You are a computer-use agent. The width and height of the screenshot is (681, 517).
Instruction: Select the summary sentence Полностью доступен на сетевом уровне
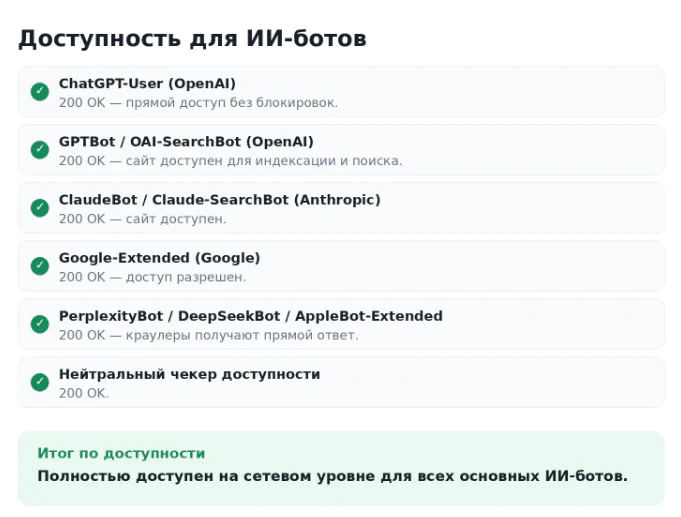333,477
